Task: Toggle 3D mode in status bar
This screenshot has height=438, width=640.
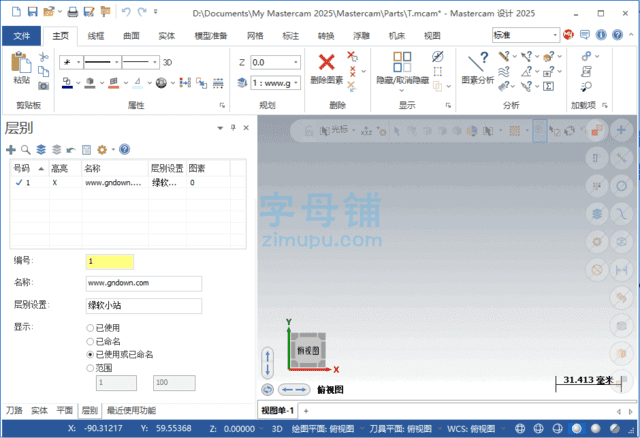Action: click(x=277, y=429)
